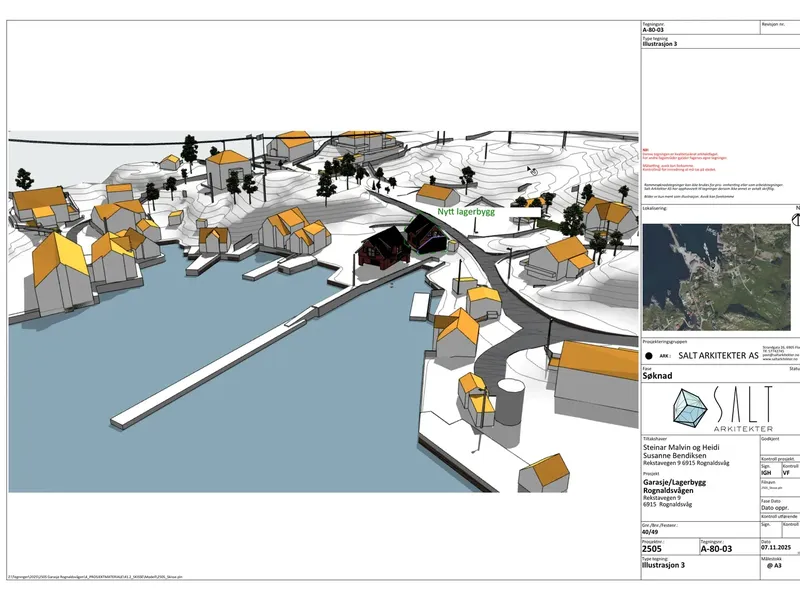800x600 pixels.
Task: Click the 'Godkjent' approval box label
Action: click(770, 439)
